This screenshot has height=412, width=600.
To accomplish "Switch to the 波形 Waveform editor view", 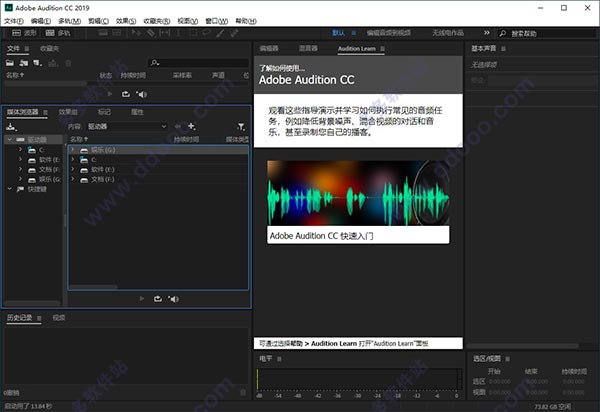I will pos(24,33).
